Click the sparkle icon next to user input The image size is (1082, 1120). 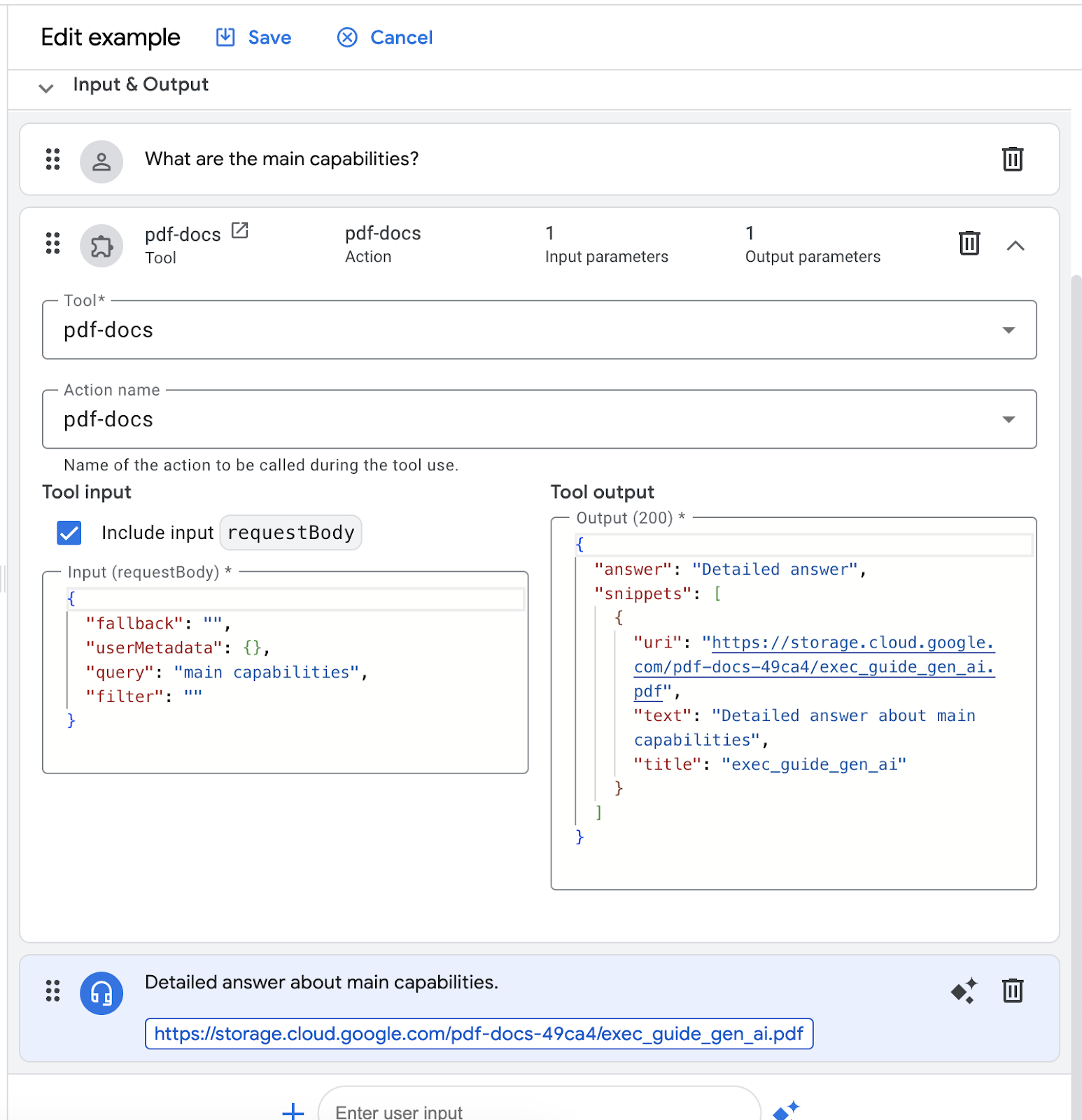[786, 1110]
